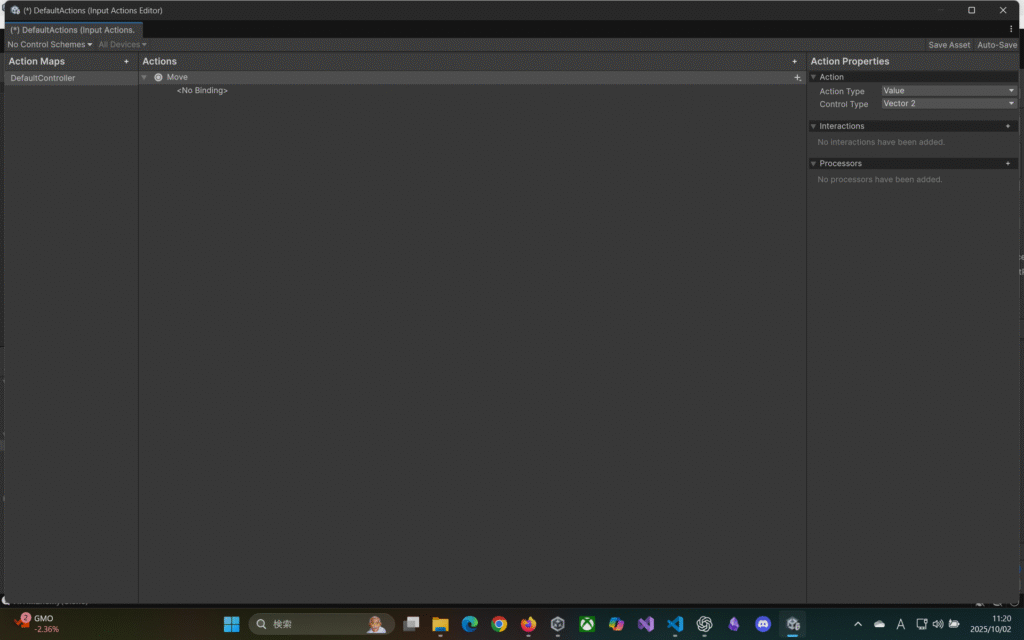1024x640 pixels.
Task: Click the Save Asset button
Action: coord(948,45)
